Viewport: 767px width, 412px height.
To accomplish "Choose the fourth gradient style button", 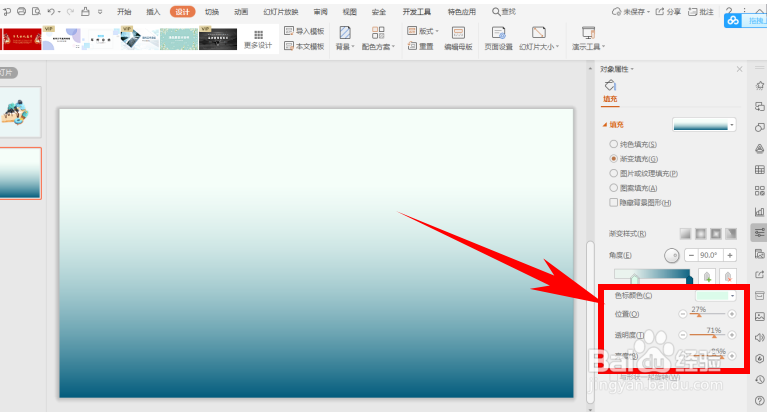I will coord(731,233).
